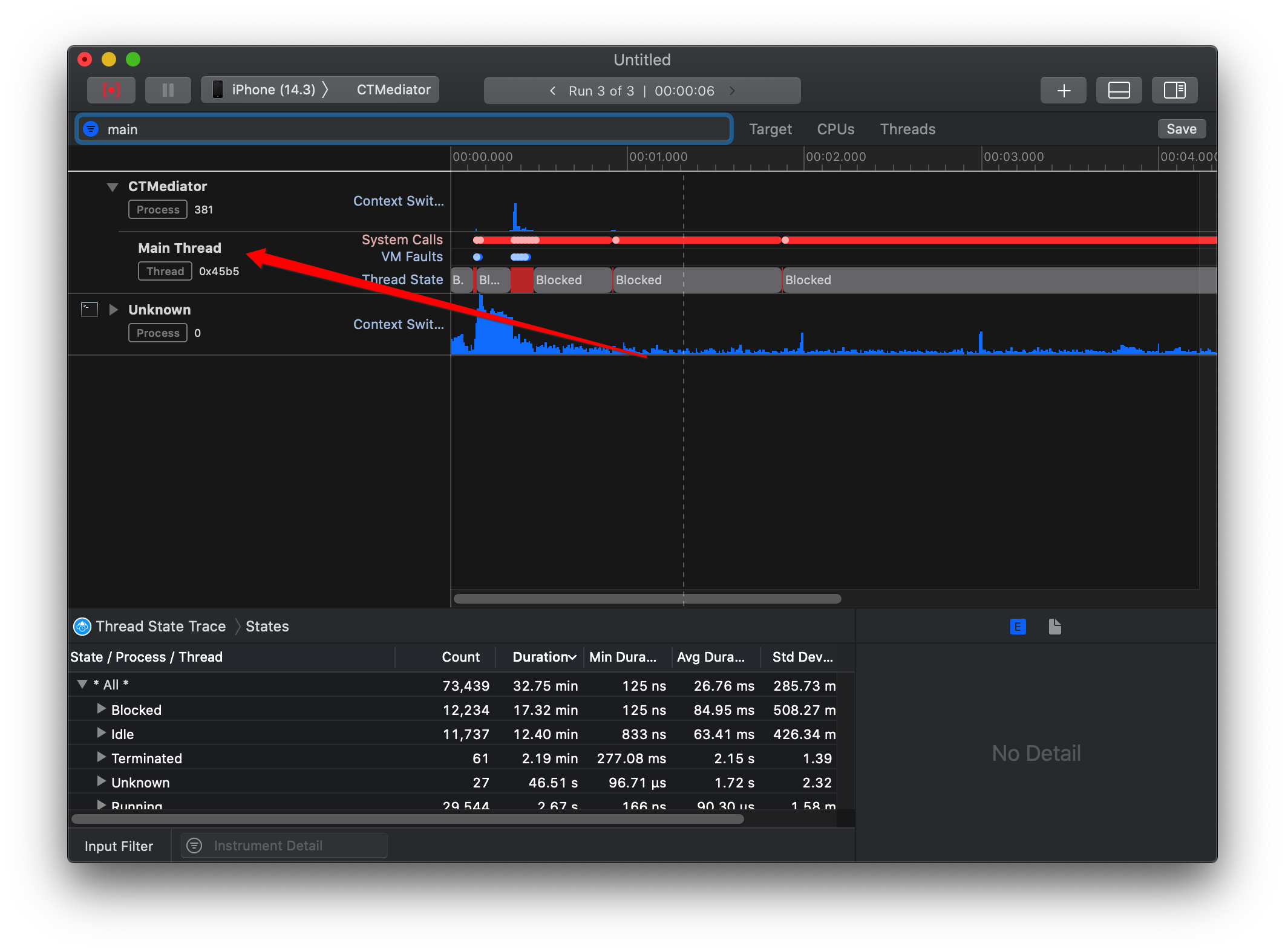Click the main track filter field

pyautogui.click(x=404, y=129)
